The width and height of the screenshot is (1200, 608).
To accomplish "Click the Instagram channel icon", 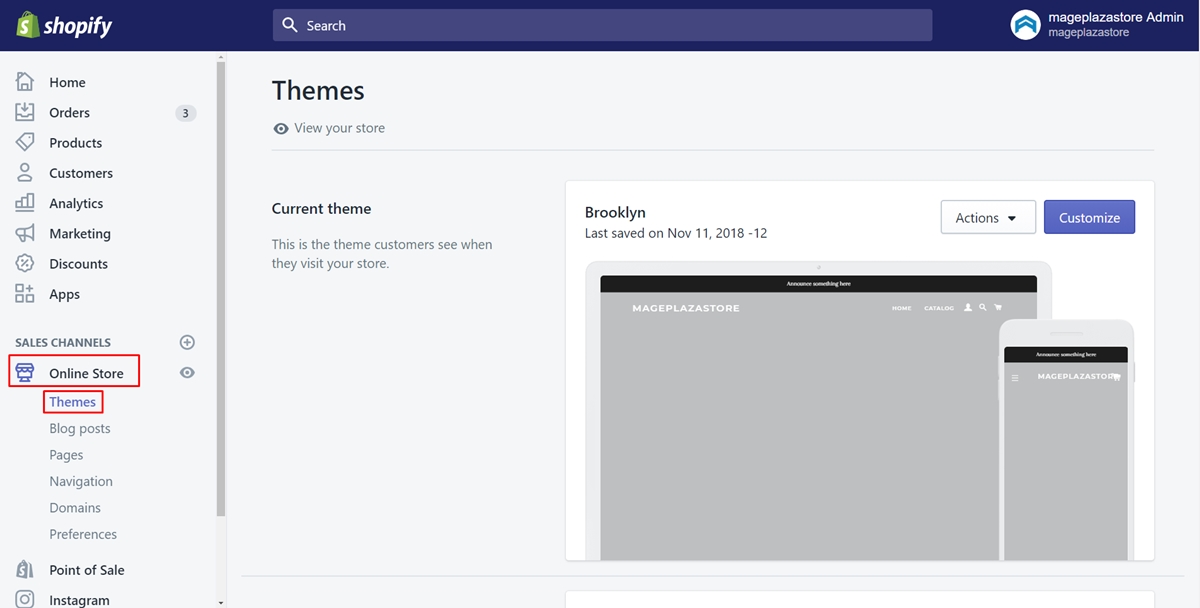I will [x=25, y=599].
